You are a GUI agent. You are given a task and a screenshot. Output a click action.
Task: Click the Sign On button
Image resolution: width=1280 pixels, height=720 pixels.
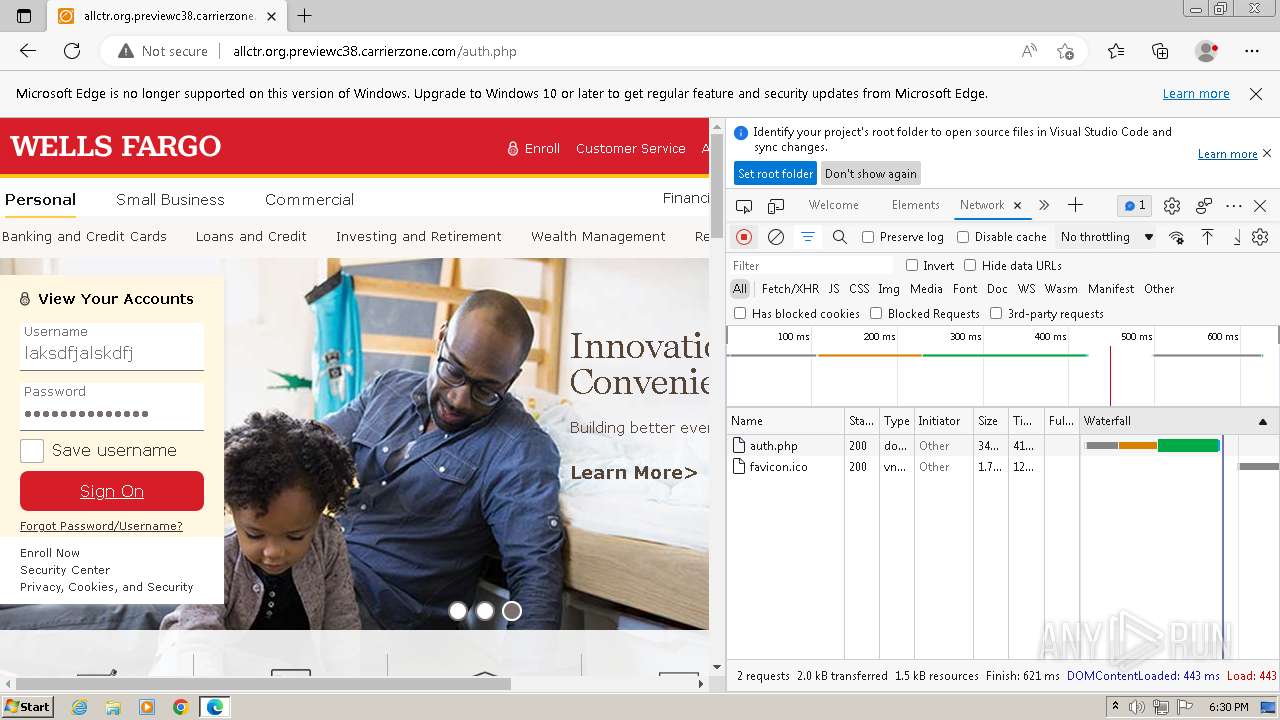tap(112, 491)
